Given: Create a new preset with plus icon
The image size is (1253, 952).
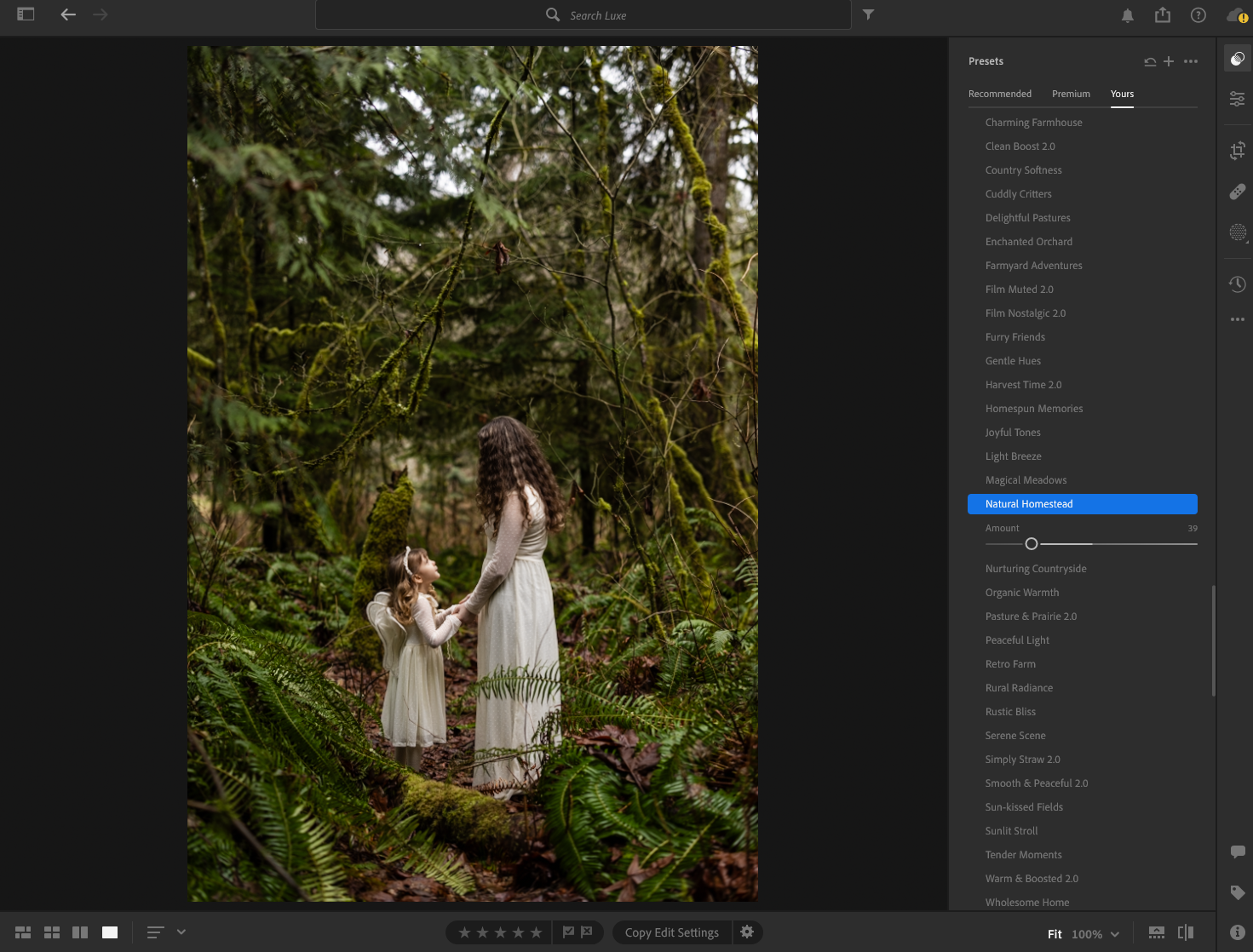Looking at the screenshot, I should (x=1169, y=61).
